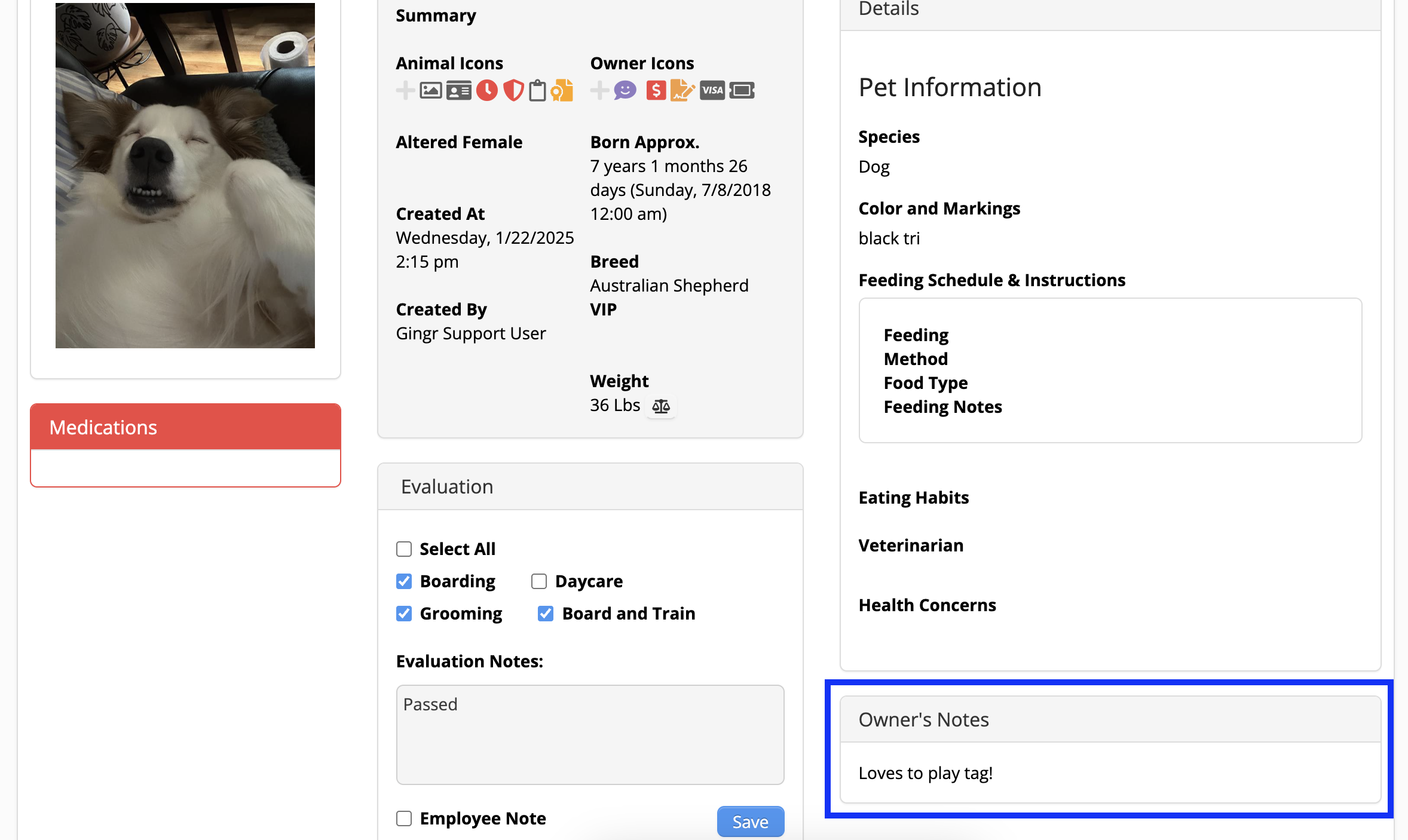Image resolution: width=1408 pixels, height=840 pixels.
Task: Open the animal photo image icon
Action: click(431, 90)
